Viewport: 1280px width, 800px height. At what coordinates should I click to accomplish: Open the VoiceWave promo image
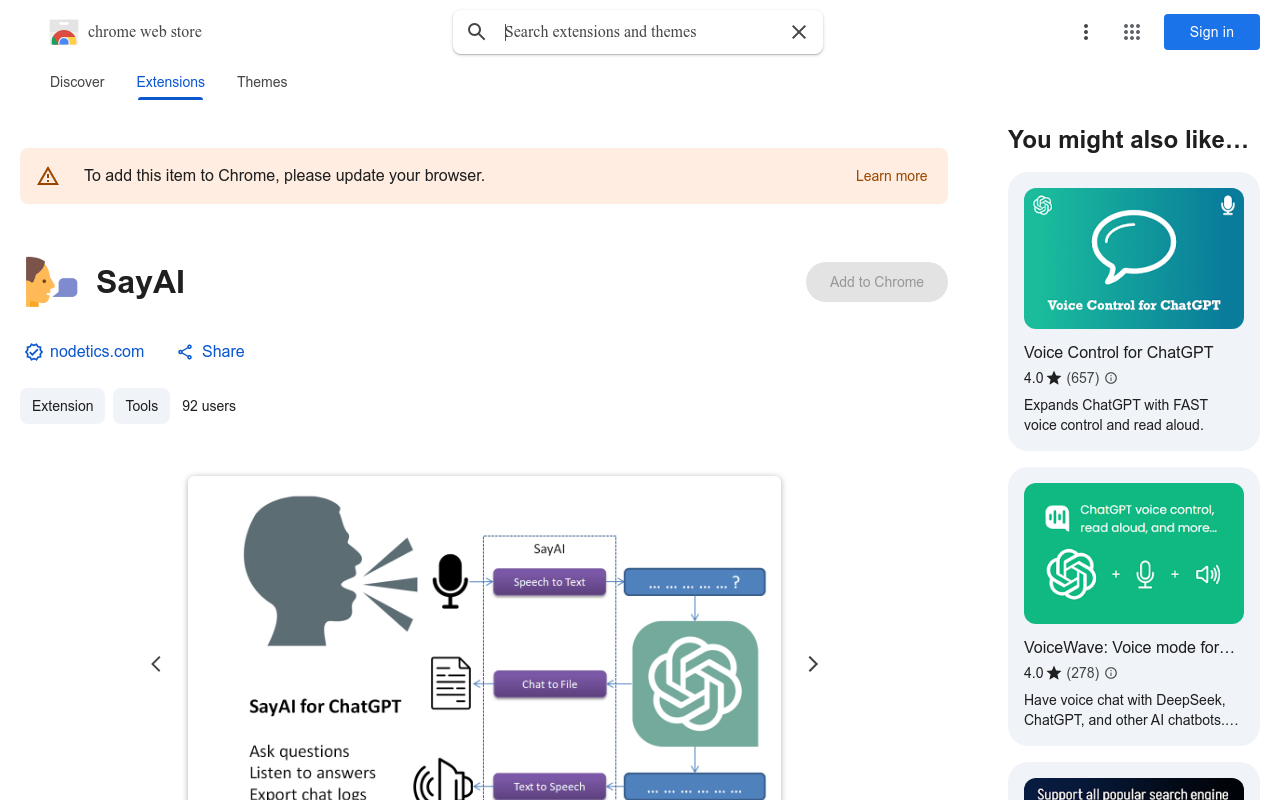(1134, 553)
